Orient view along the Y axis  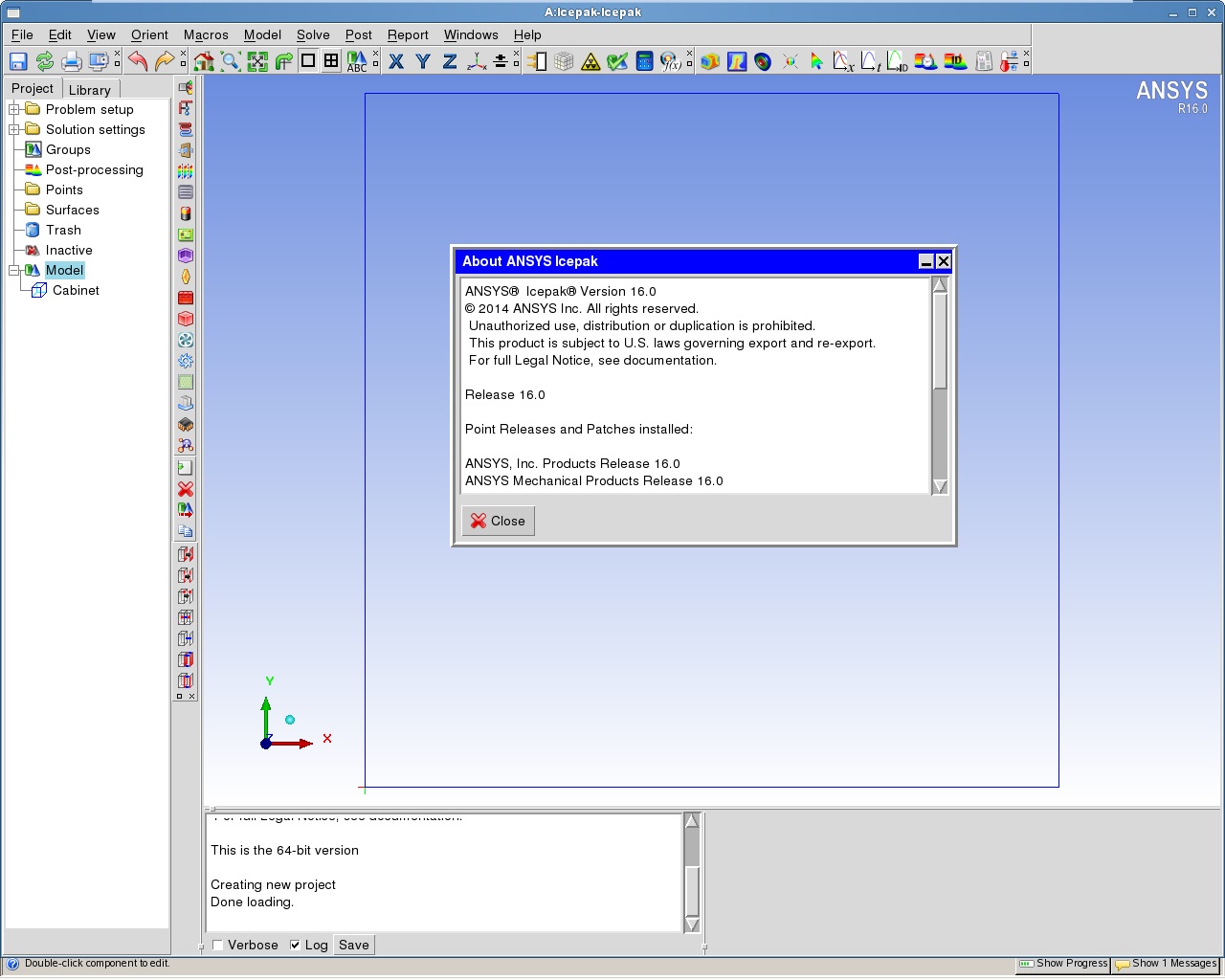pos(423,61)
